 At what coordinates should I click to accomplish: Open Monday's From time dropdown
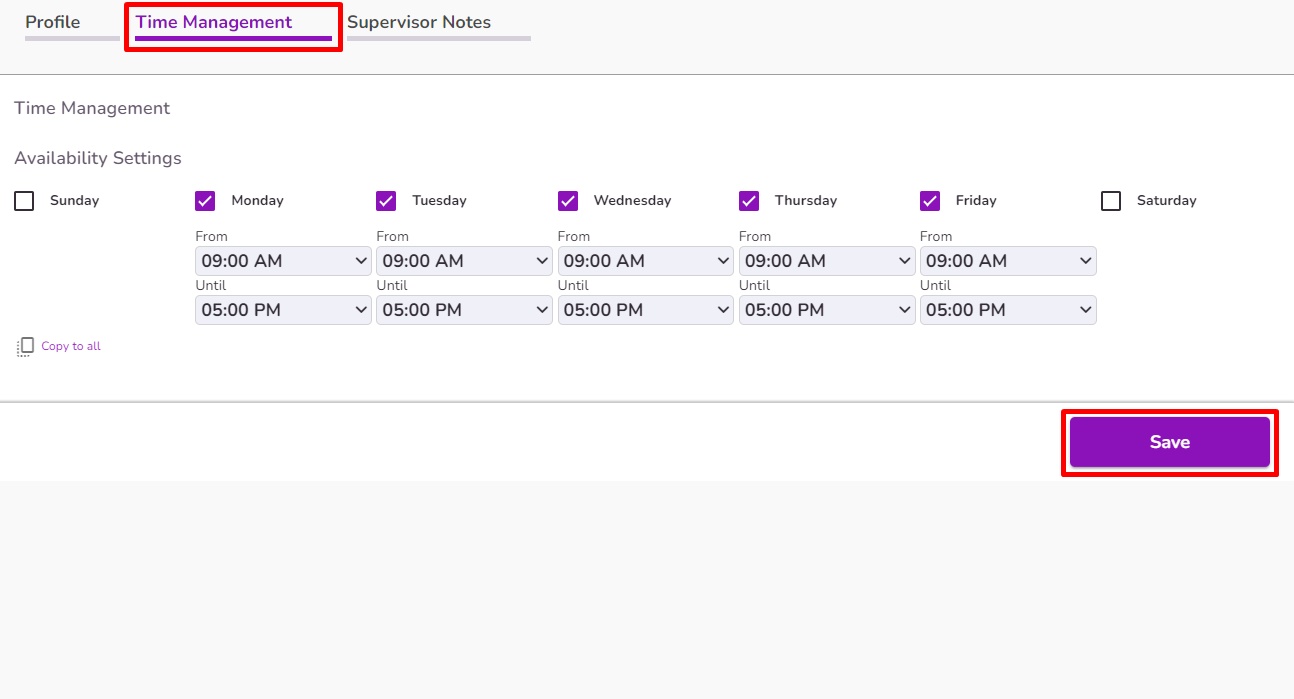(x=282, y=260)
